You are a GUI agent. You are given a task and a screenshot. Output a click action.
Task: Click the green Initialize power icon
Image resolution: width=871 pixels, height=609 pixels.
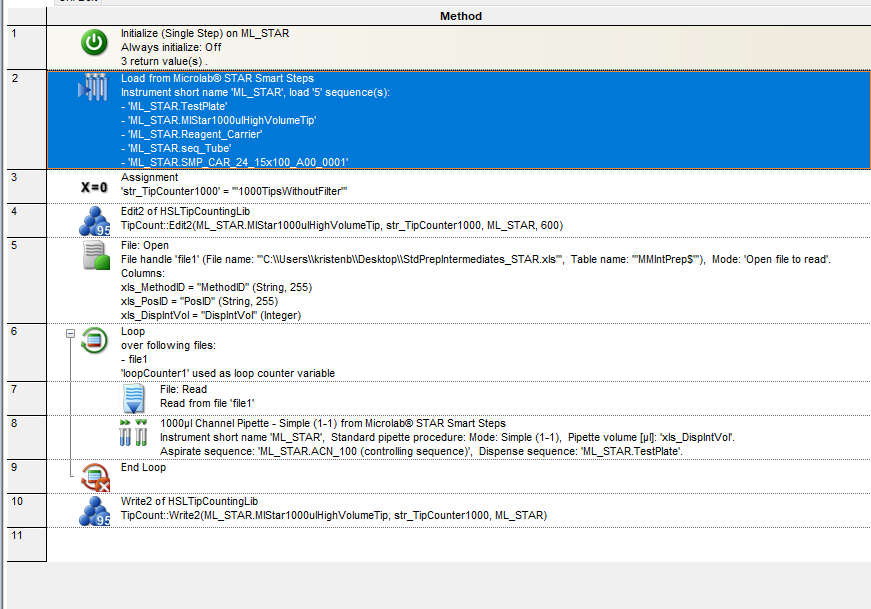(94, 42)
